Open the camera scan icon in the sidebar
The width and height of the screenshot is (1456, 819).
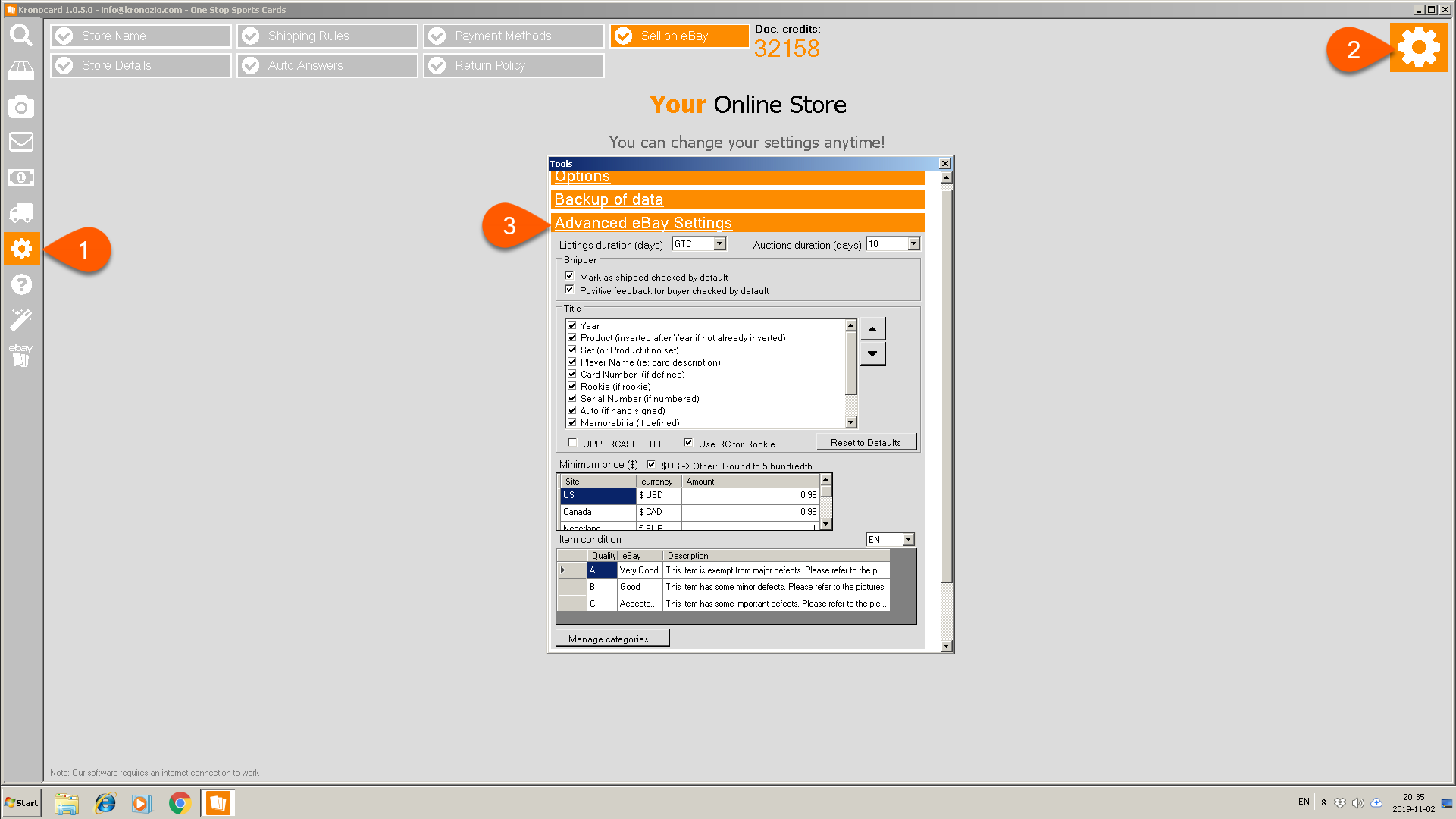(21, 107)
